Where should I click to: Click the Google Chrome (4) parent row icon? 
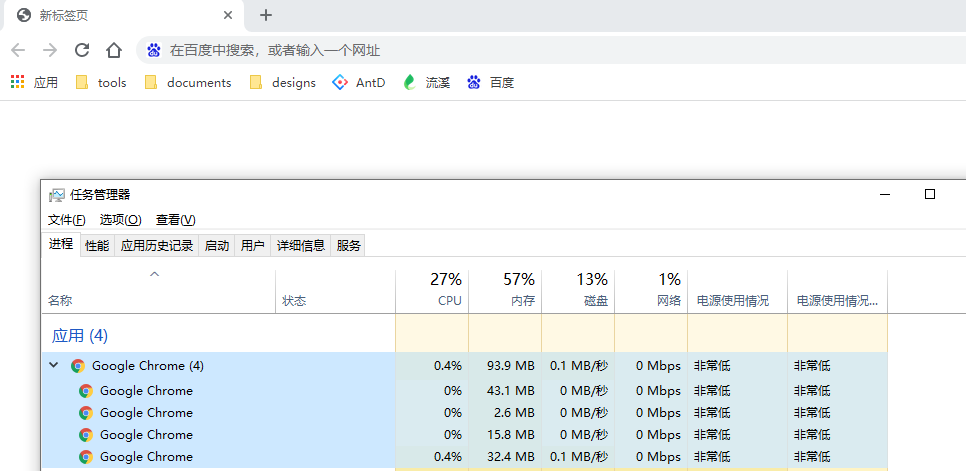[x=78, y=366]
